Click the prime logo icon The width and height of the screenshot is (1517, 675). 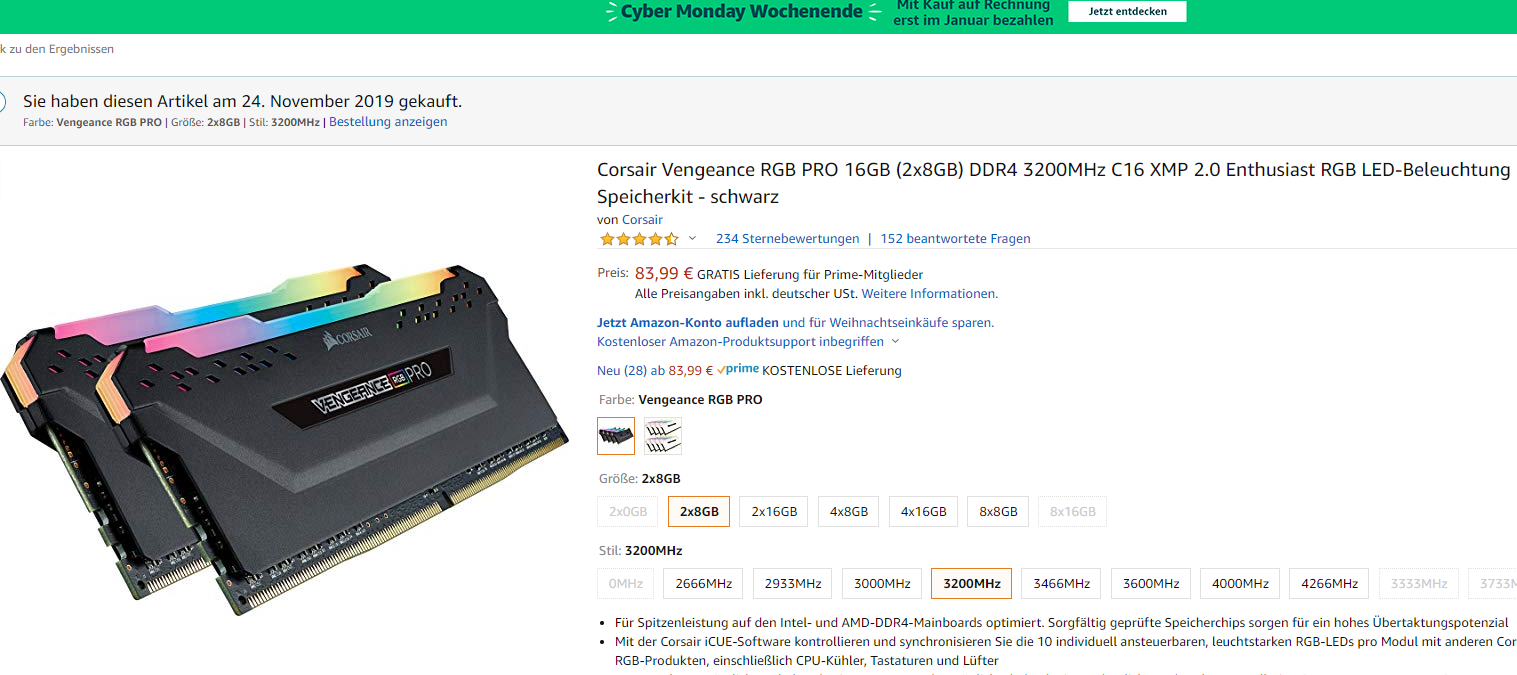click(738, 369)
